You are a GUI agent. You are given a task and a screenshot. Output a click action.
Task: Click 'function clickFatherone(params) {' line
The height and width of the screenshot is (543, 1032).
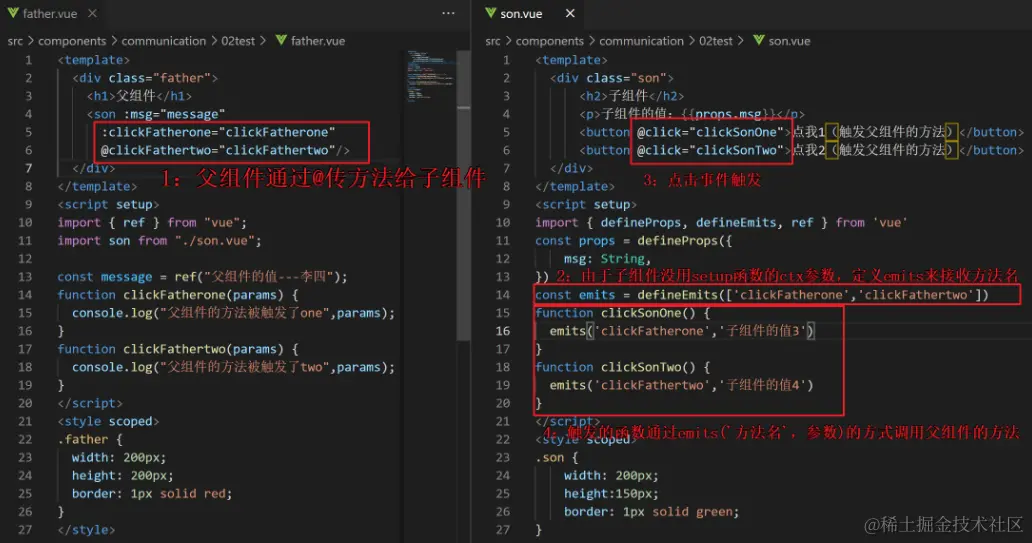coord(178,295)
